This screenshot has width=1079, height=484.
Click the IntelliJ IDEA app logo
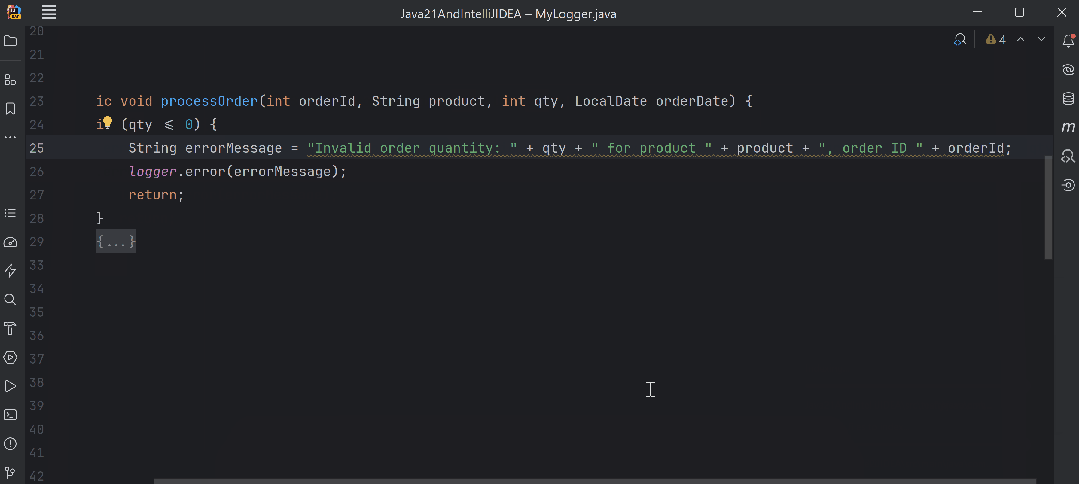point(14,12)
